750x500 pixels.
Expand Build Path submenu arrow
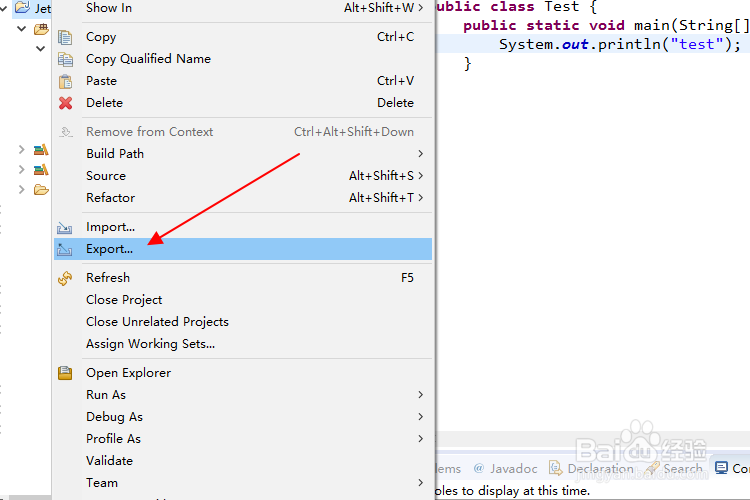point(420,154)
